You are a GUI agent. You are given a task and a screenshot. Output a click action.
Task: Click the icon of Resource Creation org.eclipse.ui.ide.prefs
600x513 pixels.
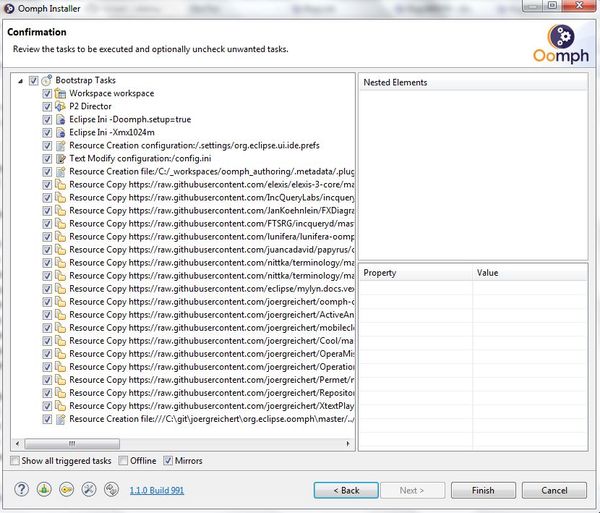(x=60, y=145)
